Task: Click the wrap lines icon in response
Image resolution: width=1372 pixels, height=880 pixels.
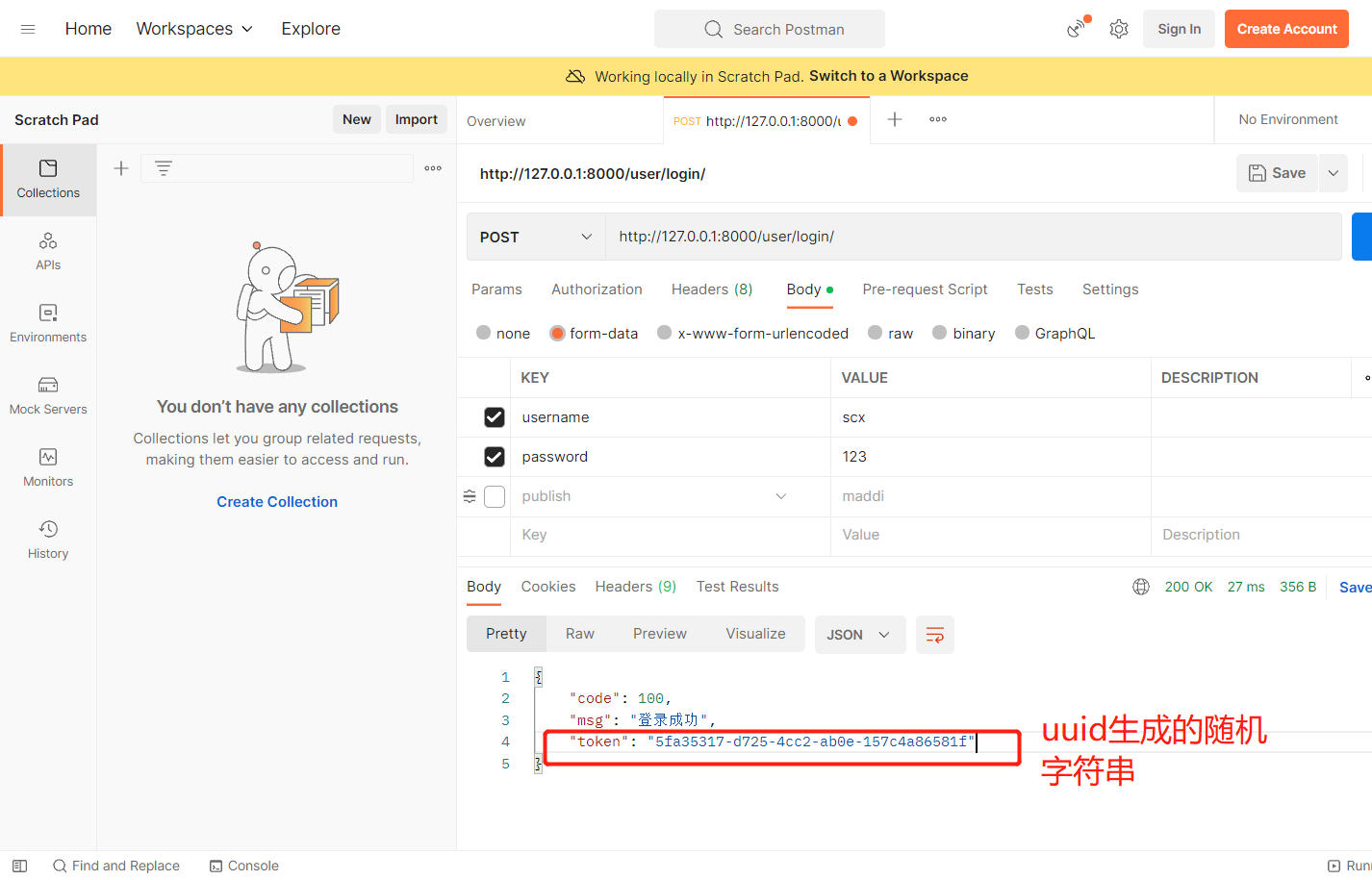Action: (935, 635)
